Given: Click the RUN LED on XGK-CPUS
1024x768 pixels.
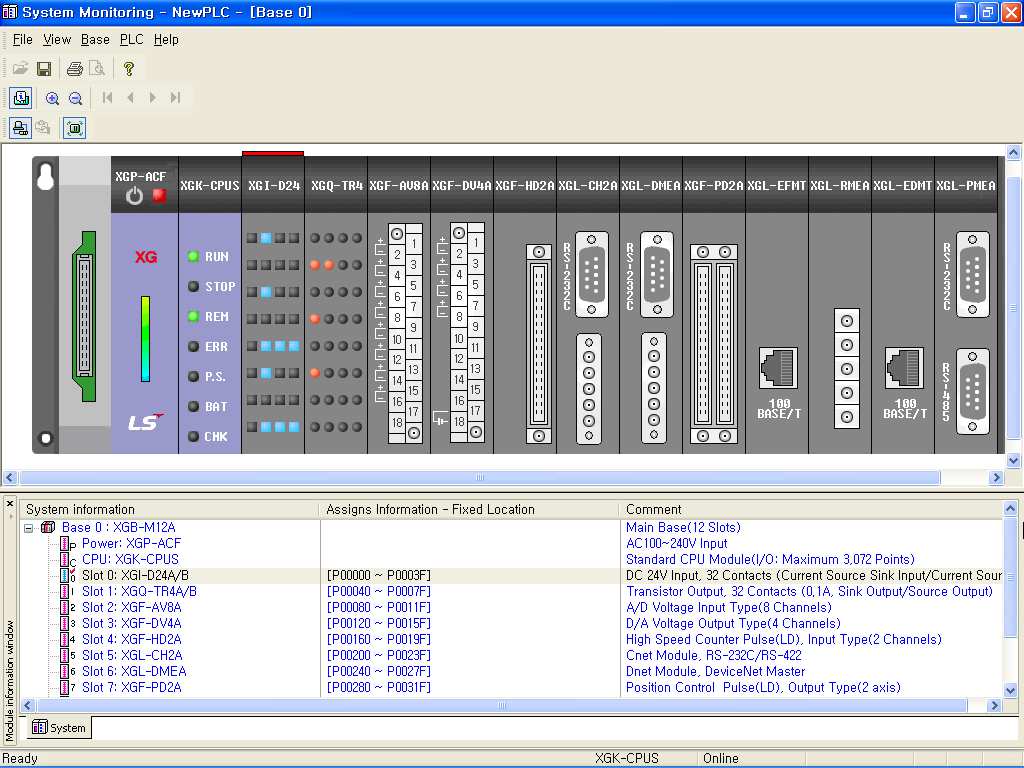Looking at the screenshot, I should [x=193, y=256].
